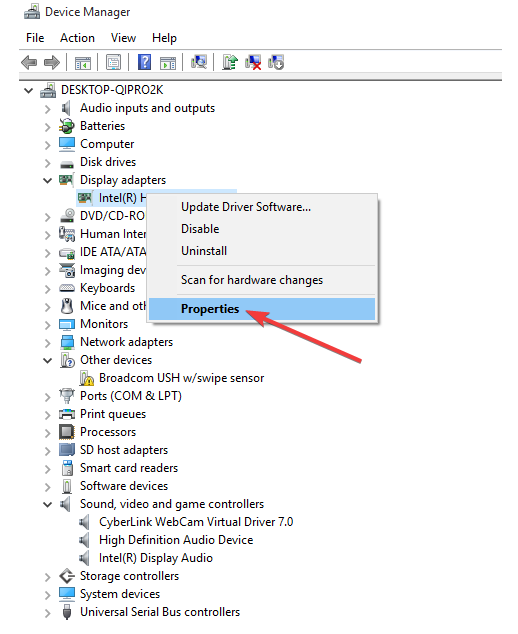Image resolution: width=518 pixels, height=634 pixels.
Task: Expand the Computer category
Action: (x=47, y=145)
